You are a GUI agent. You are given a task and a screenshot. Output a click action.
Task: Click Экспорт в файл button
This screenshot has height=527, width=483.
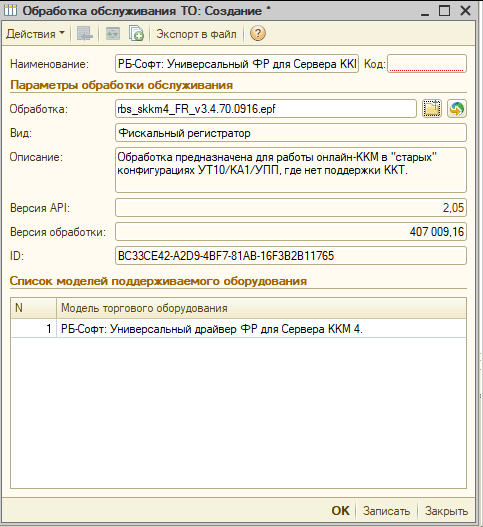point(196,34)
